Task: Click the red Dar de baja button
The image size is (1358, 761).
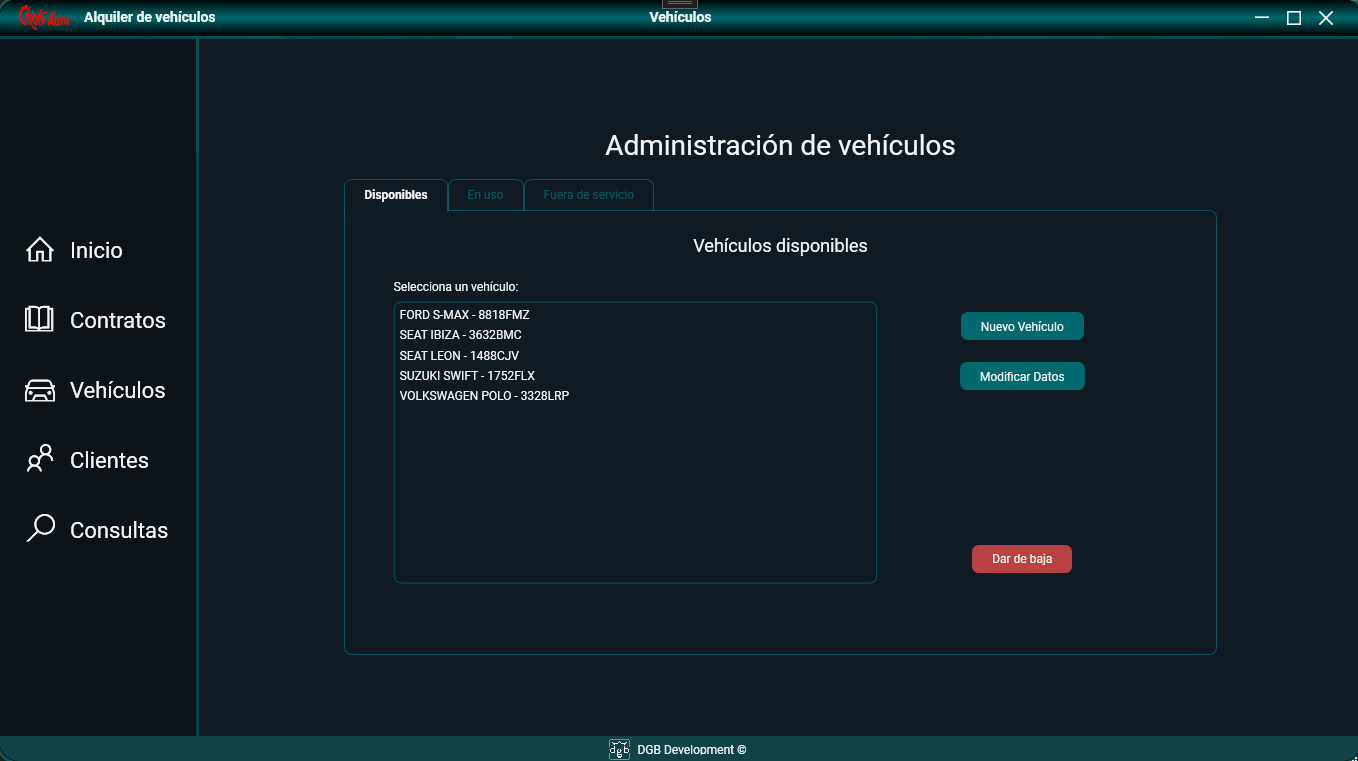Action: (1021, 559)
